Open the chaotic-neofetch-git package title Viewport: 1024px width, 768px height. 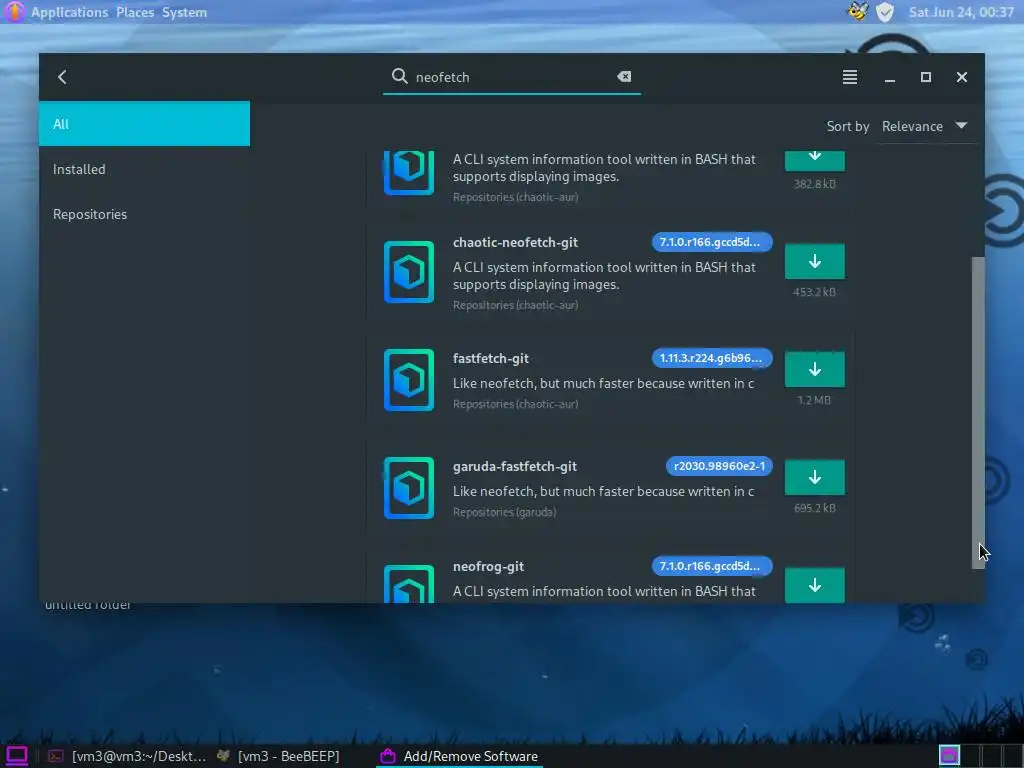point(515,242)
